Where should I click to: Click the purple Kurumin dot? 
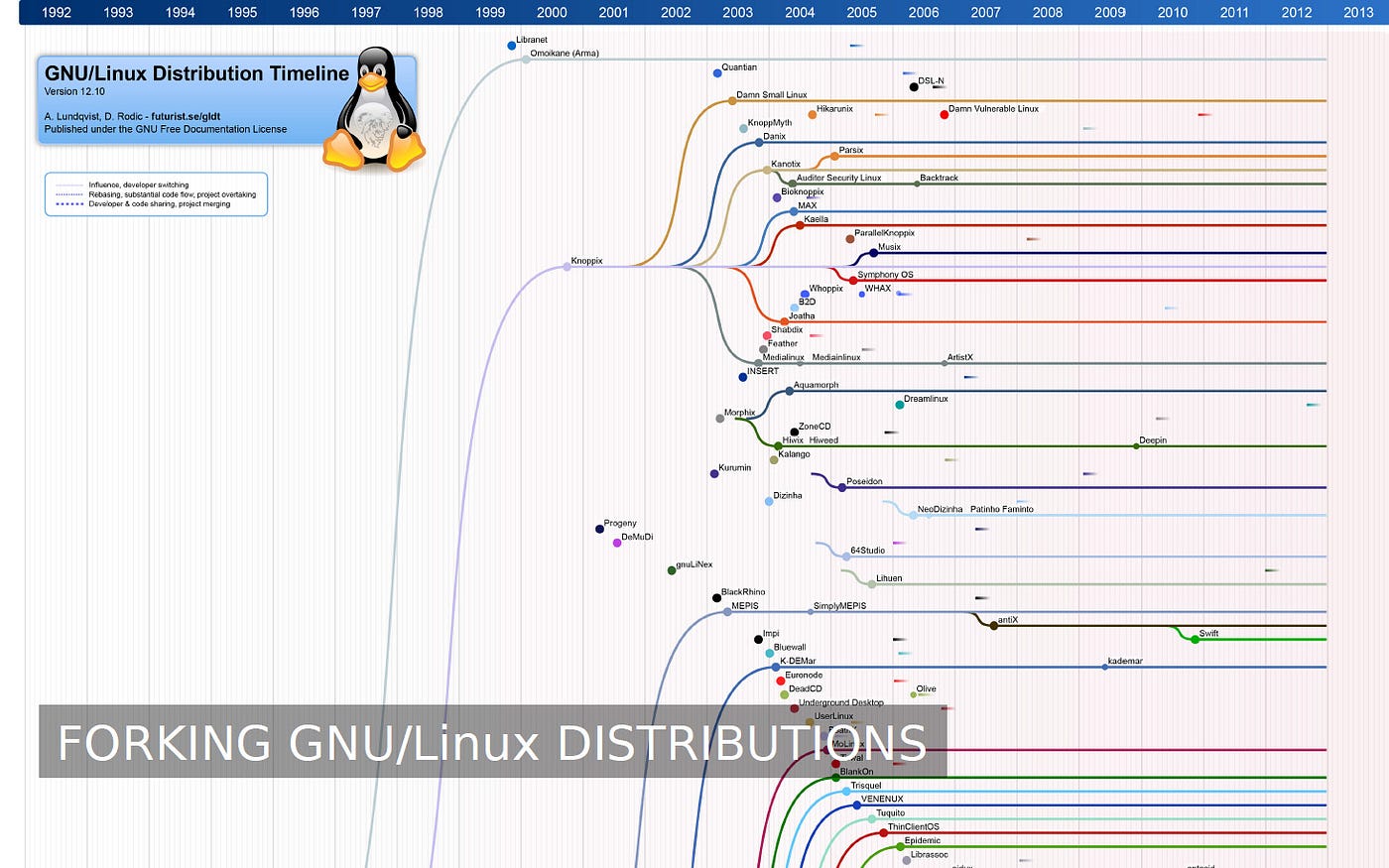tap(714, 474)
